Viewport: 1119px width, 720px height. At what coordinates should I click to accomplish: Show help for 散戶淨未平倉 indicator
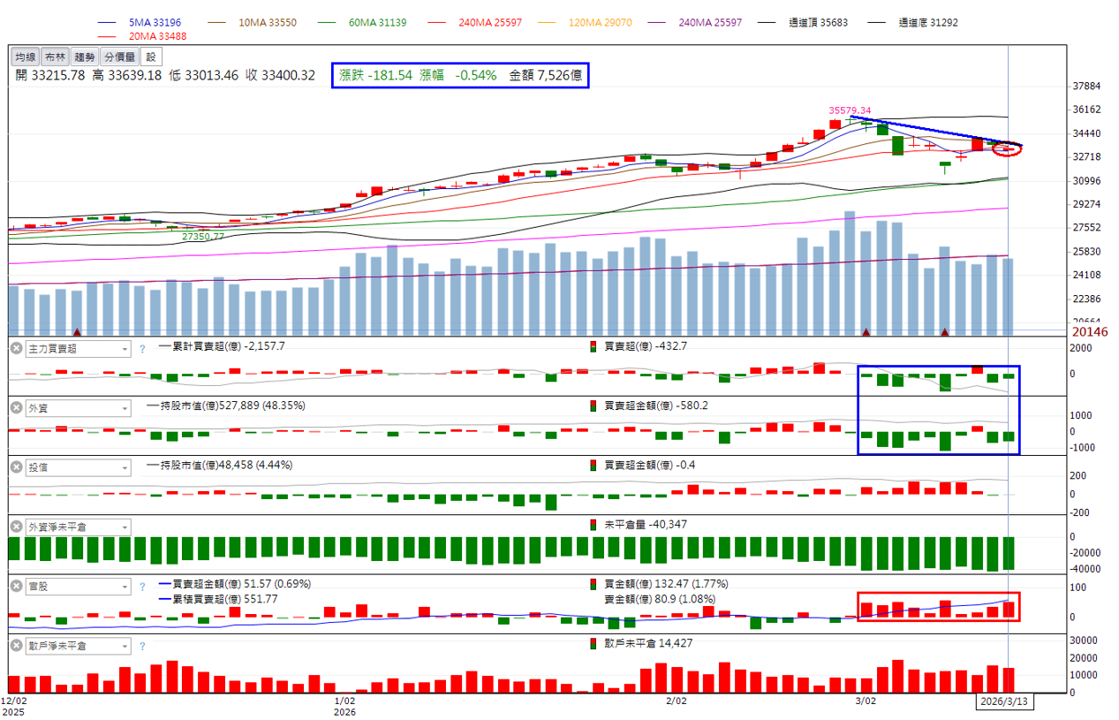(142, 646)
